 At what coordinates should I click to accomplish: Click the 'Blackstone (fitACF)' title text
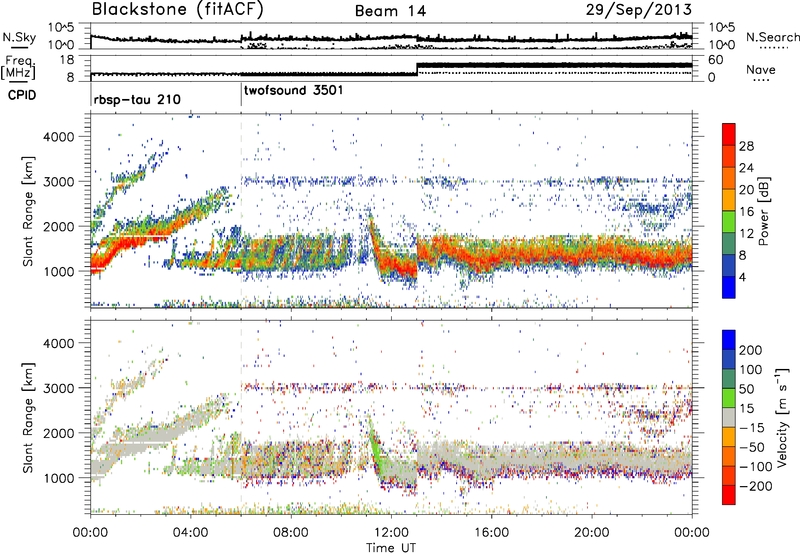click(178, 10)
